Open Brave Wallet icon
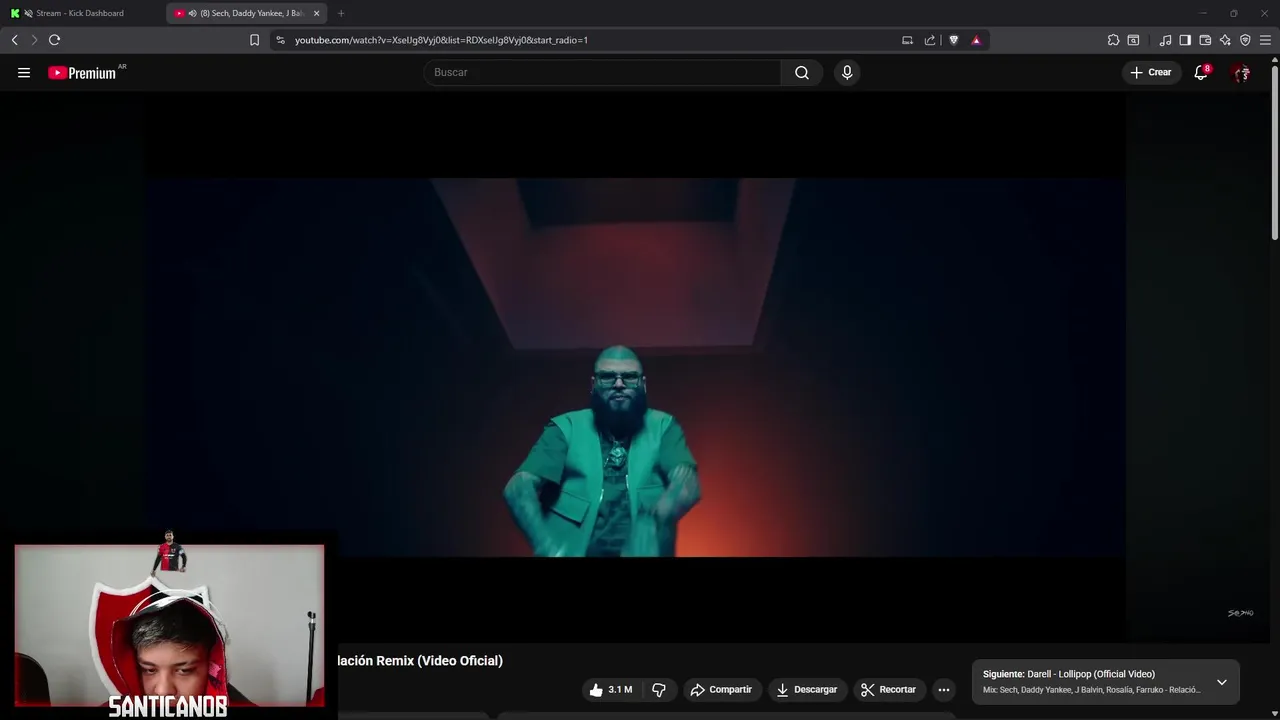Viewport: 1280px width, 720px height. coord(1205,40)
